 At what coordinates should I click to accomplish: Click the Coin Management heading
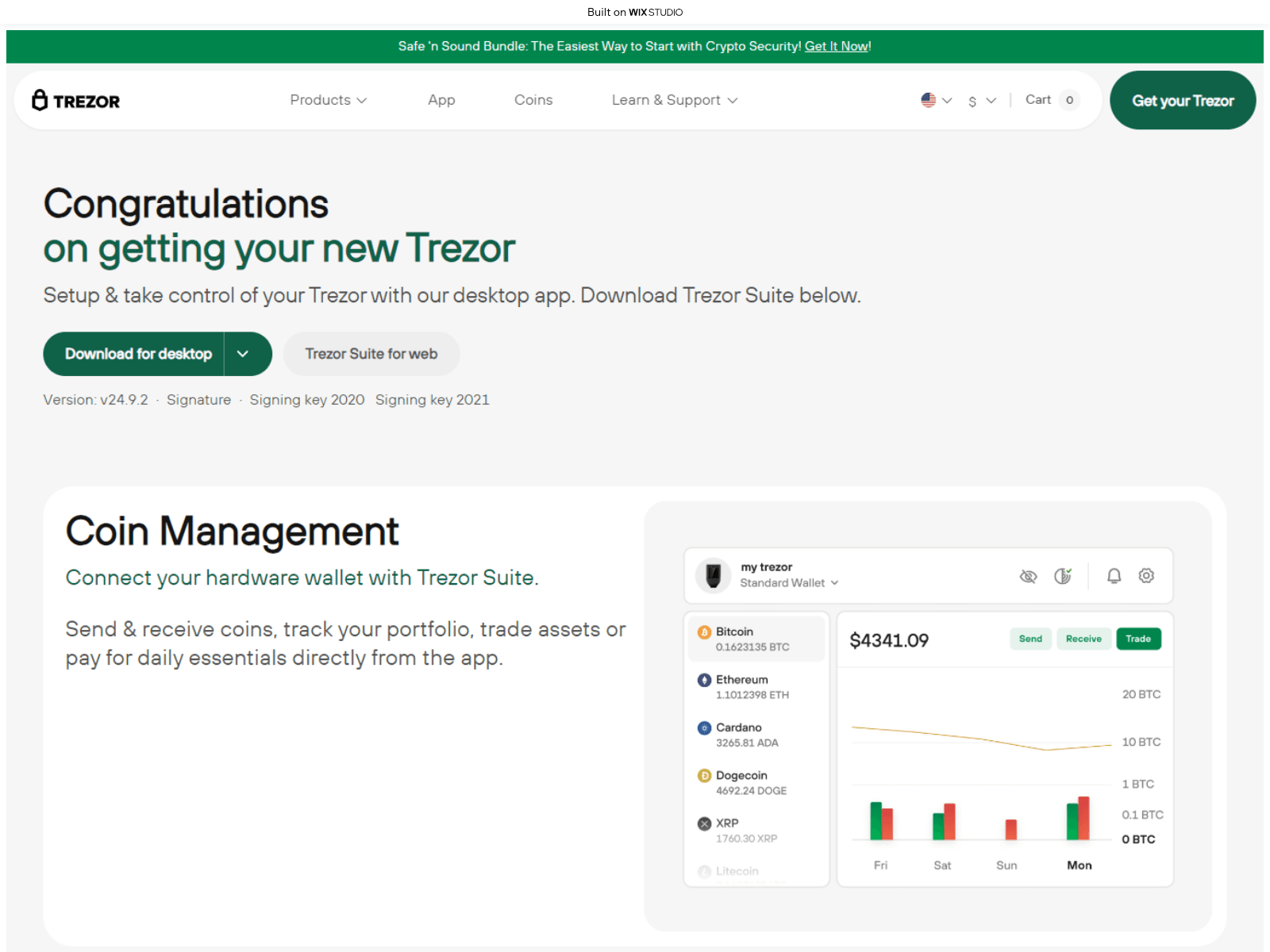point(232,531)
